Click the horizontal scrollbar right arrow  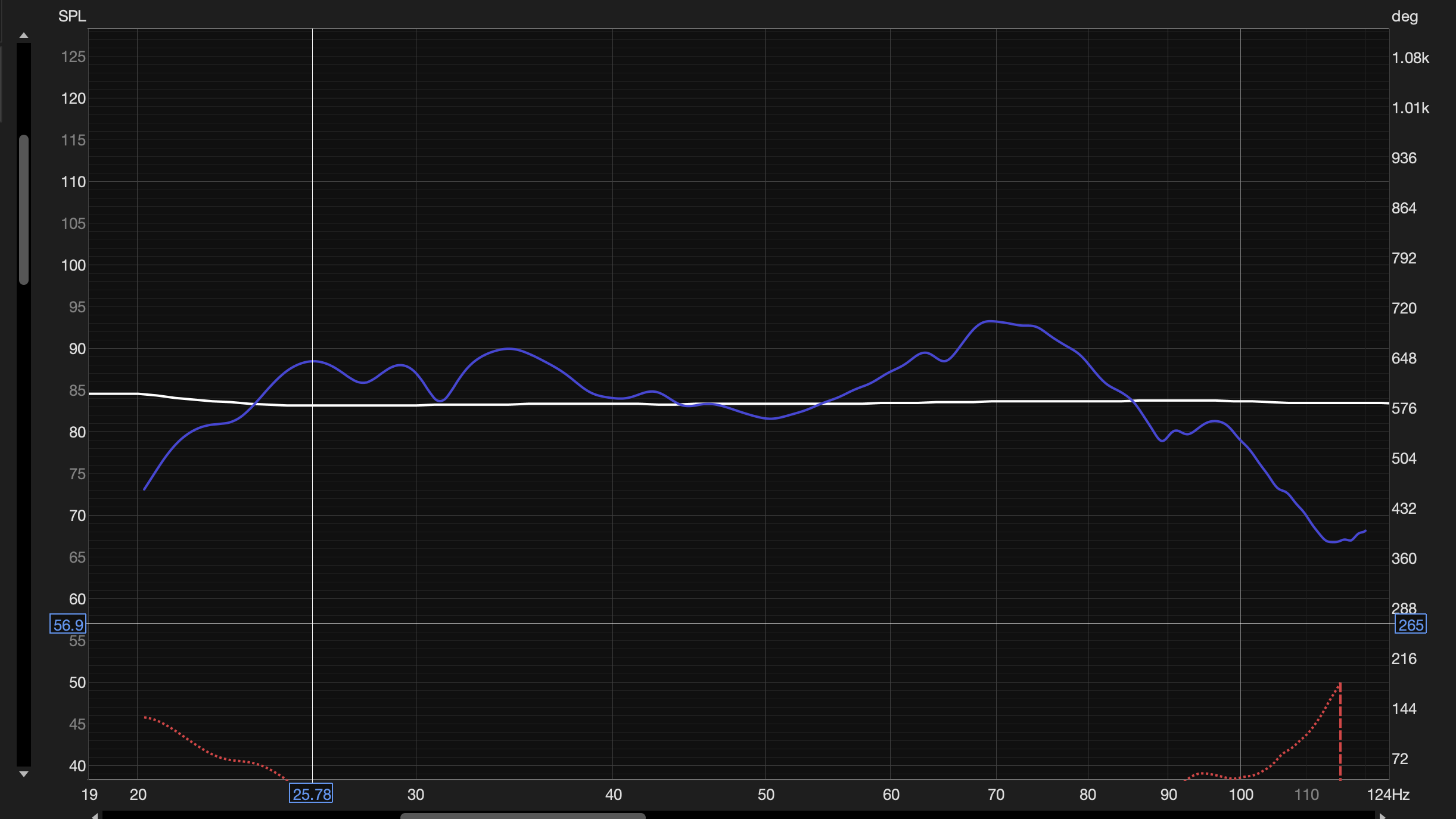click(1382, 815)
